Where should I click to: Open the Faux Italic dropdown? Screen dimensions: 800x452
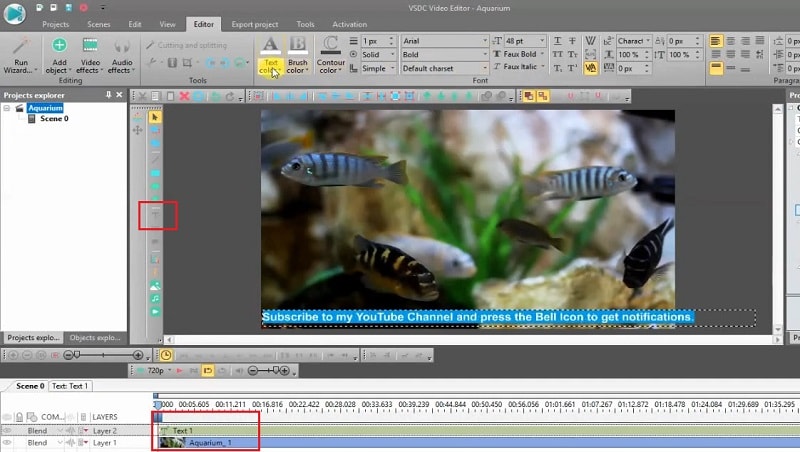click(x=519, y=67)
